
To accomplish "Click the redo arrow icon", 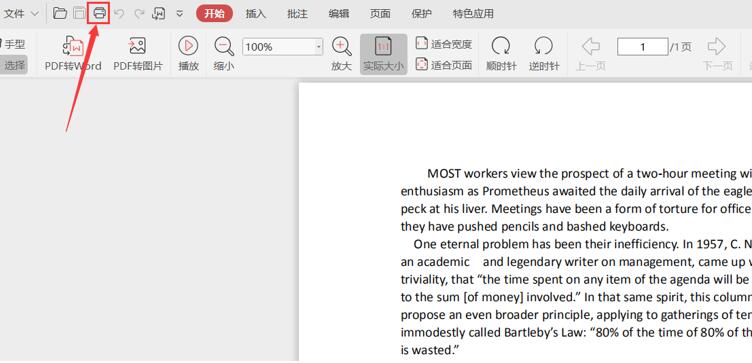I will click(139, 14).
